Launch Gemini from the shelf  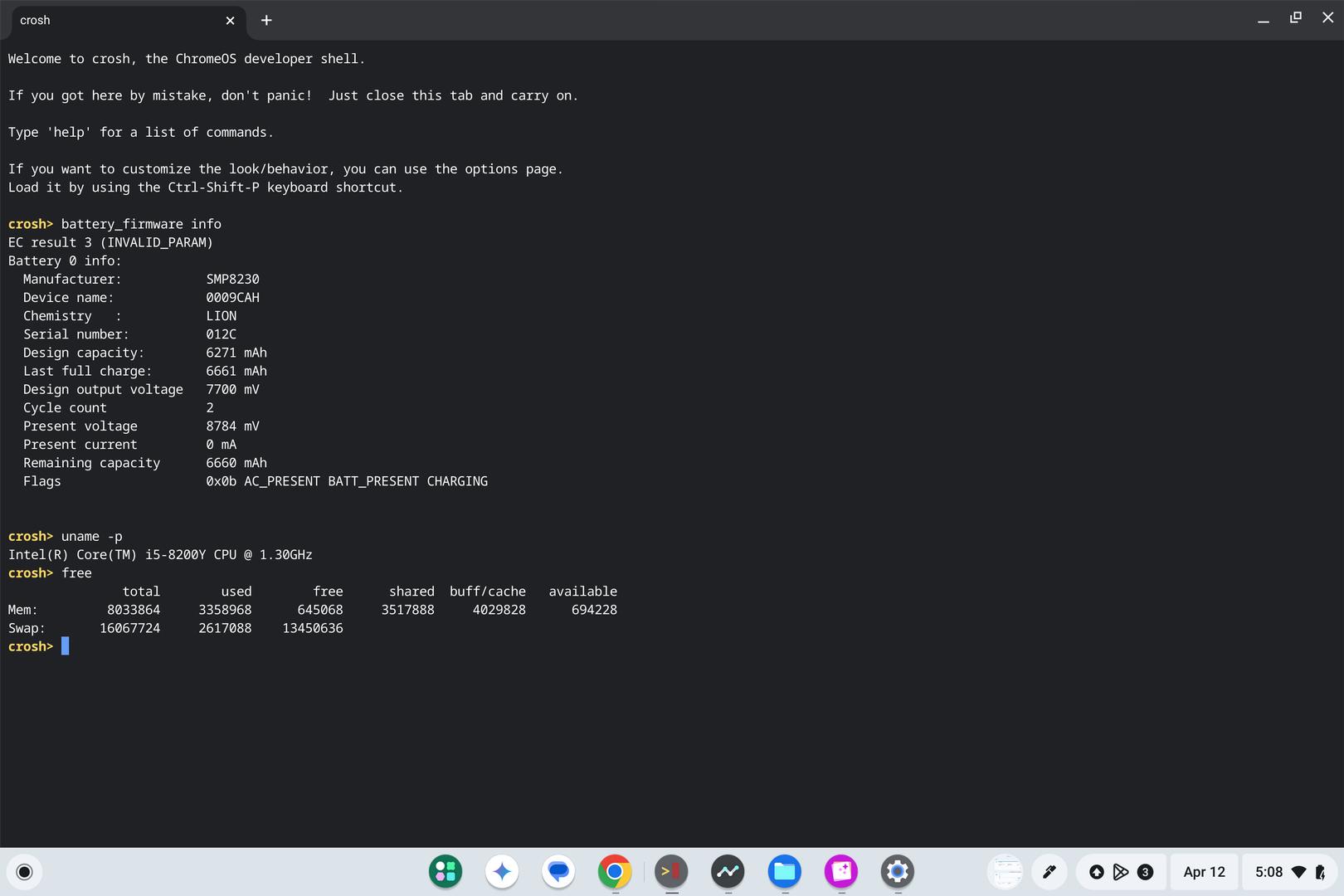tap(502, 871)
